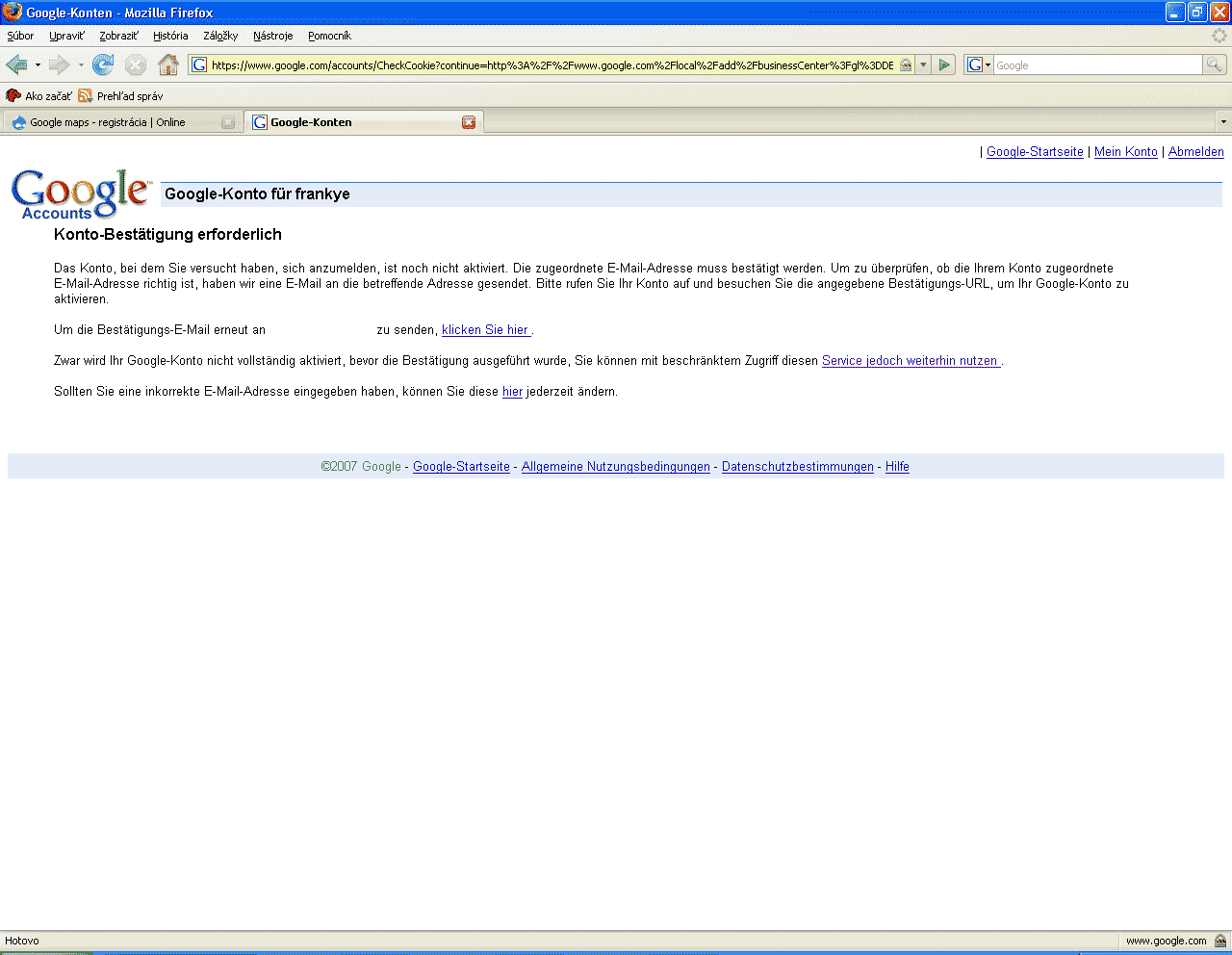Open the Zobraziť menu
This screenshot has width=1232, height=955.
[118, 36]
